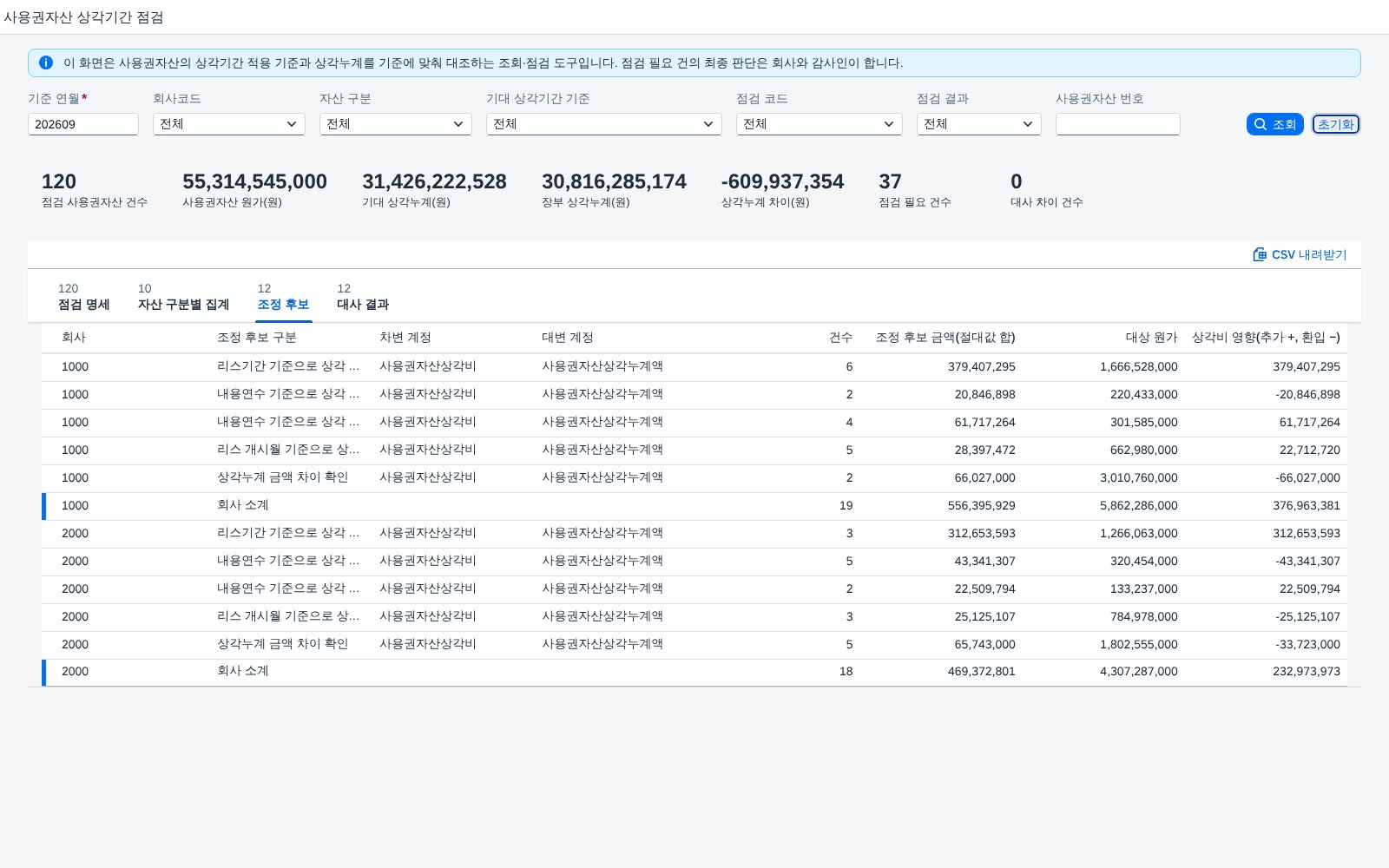Viewport: 1389px width, 868px height.
Task: Switch to the 대사 결과 tab
Action: pos(363,297)
